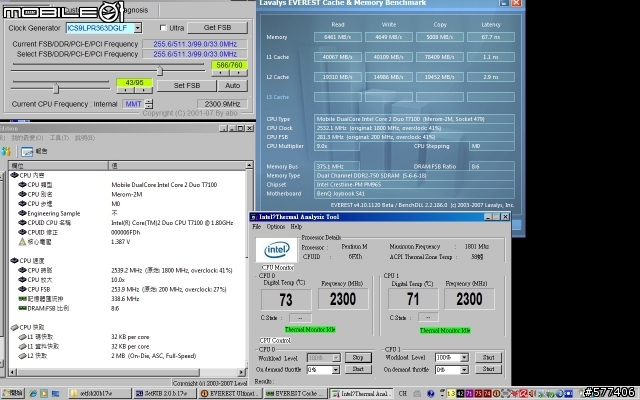
Task: Click the Auto button in SetFSB
Action: point(232,85)
